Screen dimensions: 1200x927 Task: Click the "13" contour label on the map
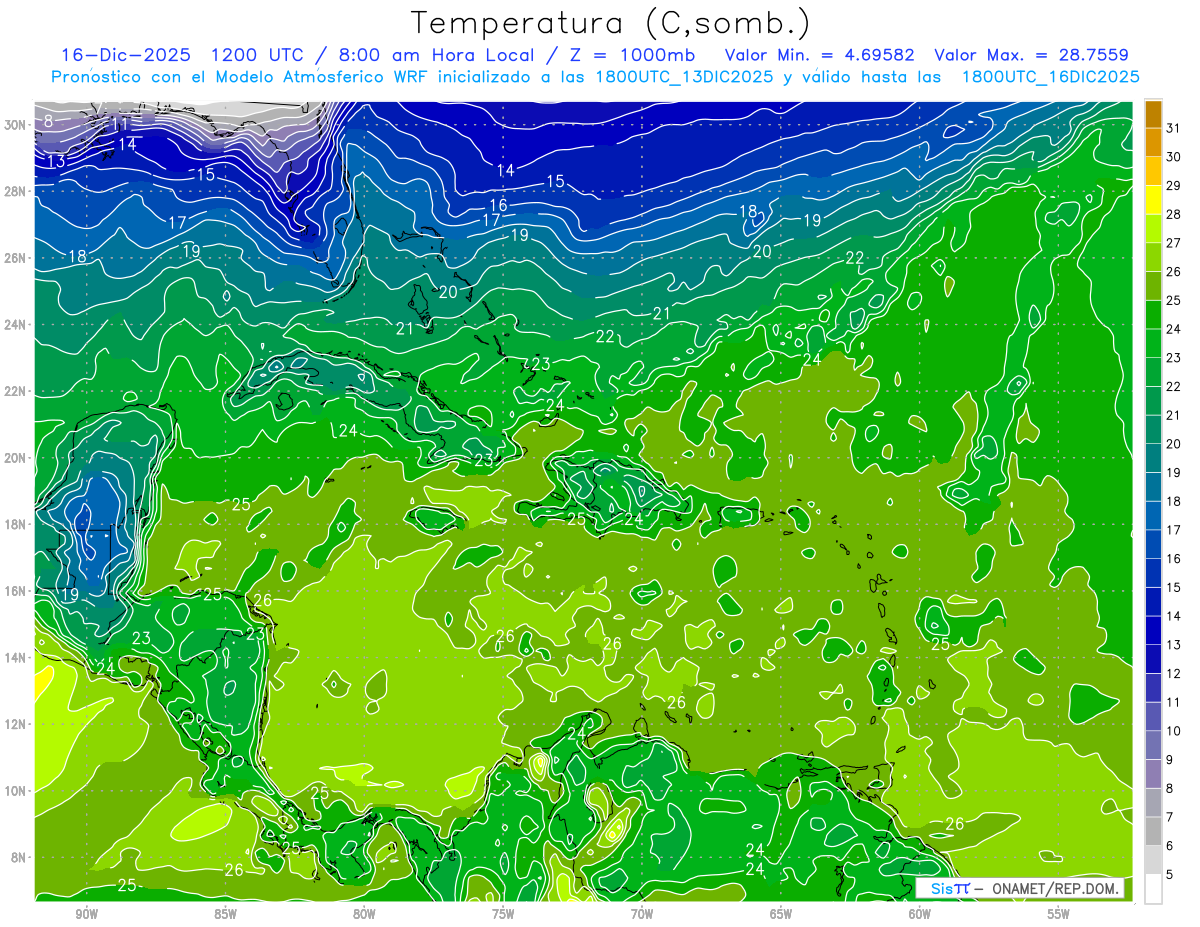56,161
